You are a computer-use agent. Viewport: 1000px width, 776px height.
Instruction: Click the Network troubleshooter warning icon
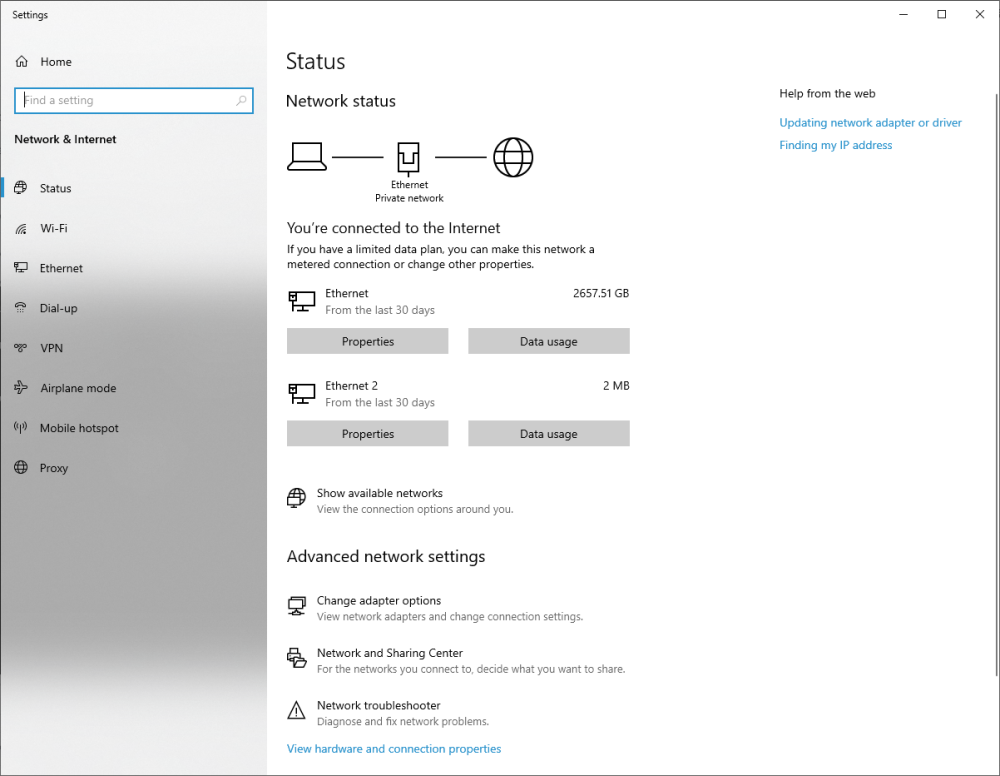click(x=296, y=711)
